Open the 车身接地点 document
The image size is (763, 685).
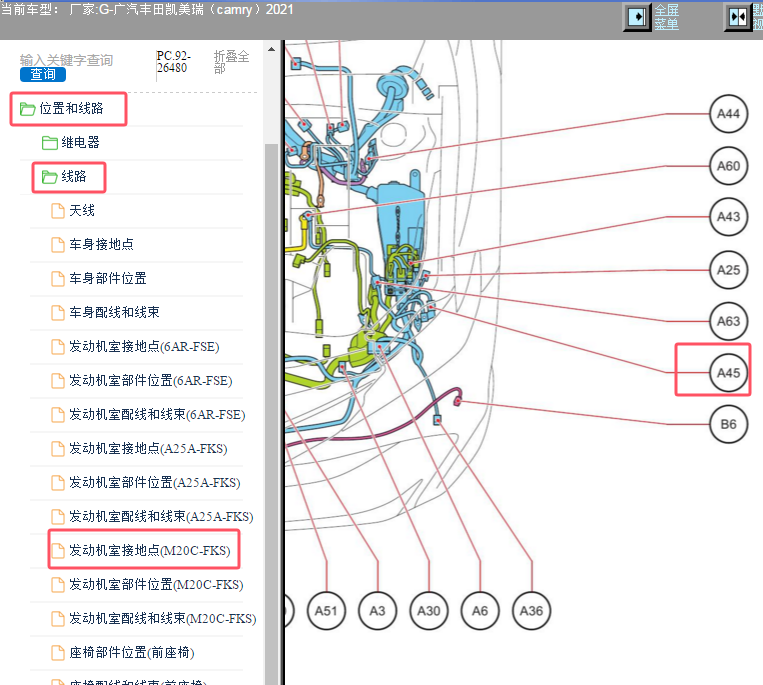click(x=101, y=244)
